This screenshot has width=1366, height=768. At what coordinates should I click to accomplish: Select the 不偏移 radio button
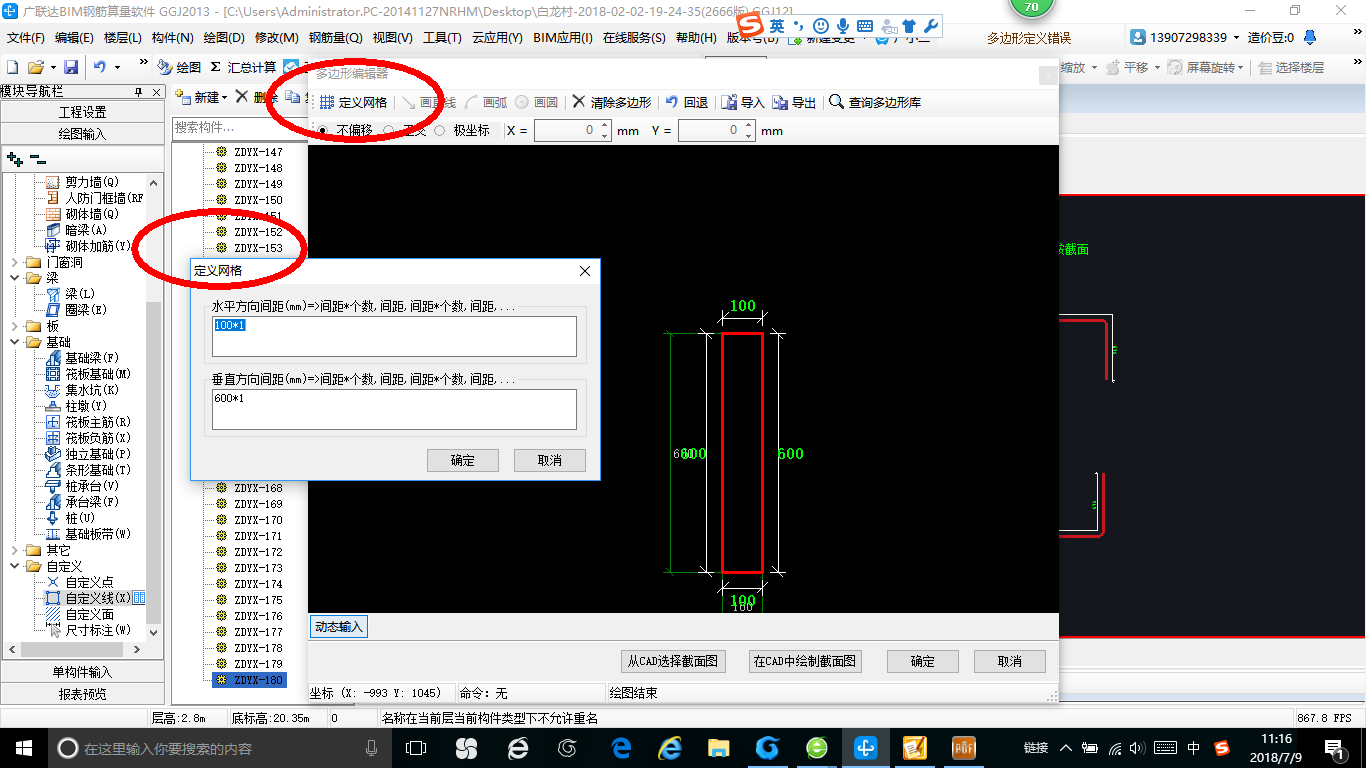click(322, 130)
